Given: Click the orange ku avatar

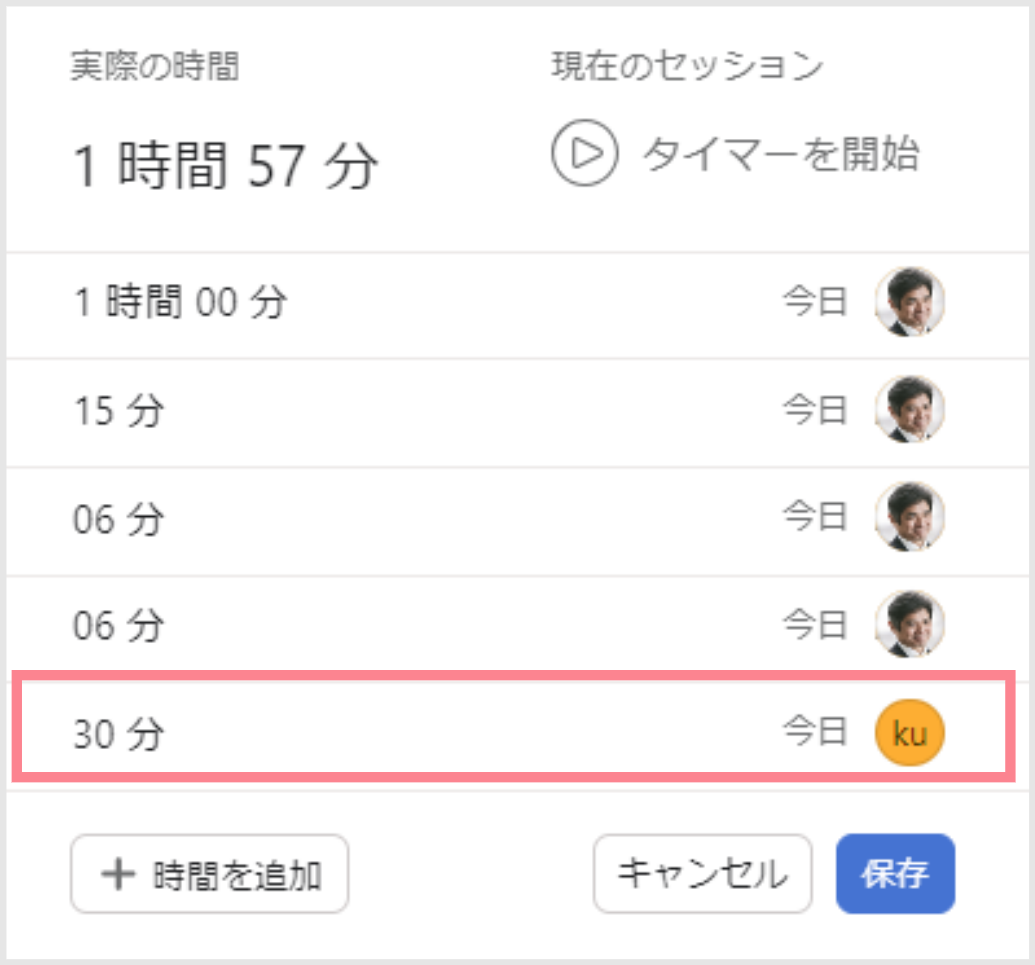Looking at the screenshot, I should tap(910, 733).
